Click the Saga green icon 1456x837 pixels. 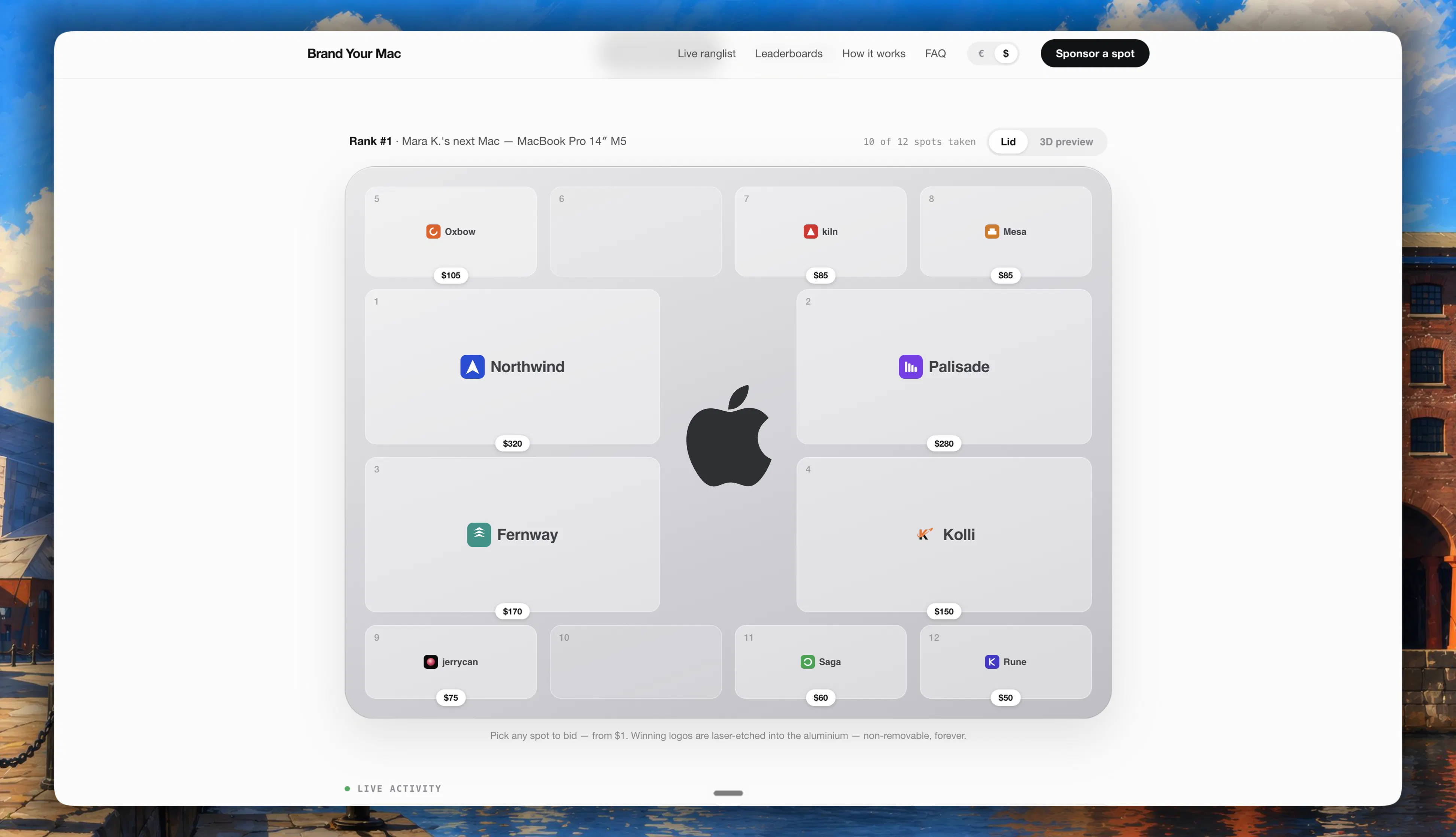[807, 662]
